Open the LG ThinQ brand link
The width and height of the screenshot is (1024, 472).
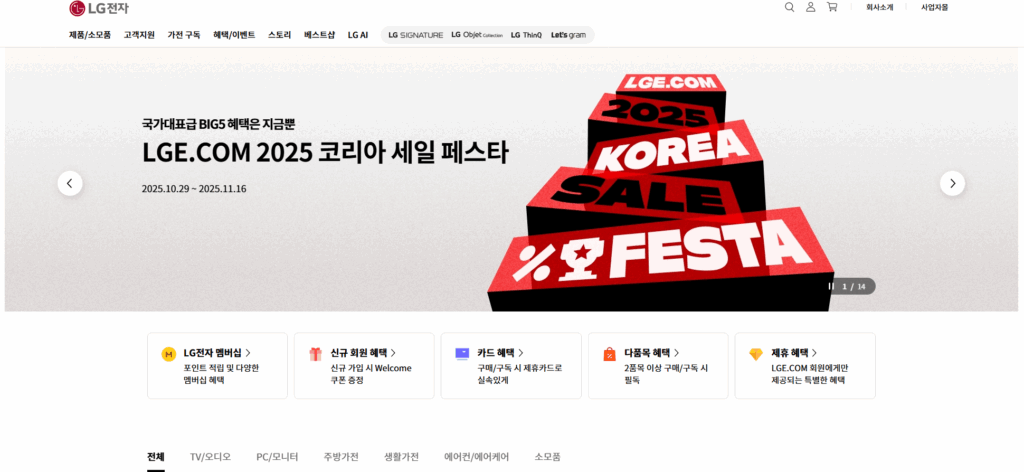[526, 35]
